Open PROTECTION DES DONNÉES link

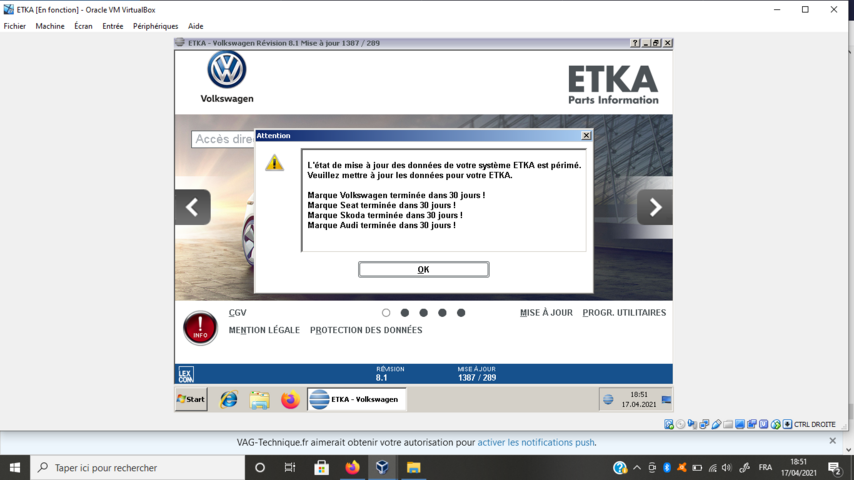[x=366, y=330]
